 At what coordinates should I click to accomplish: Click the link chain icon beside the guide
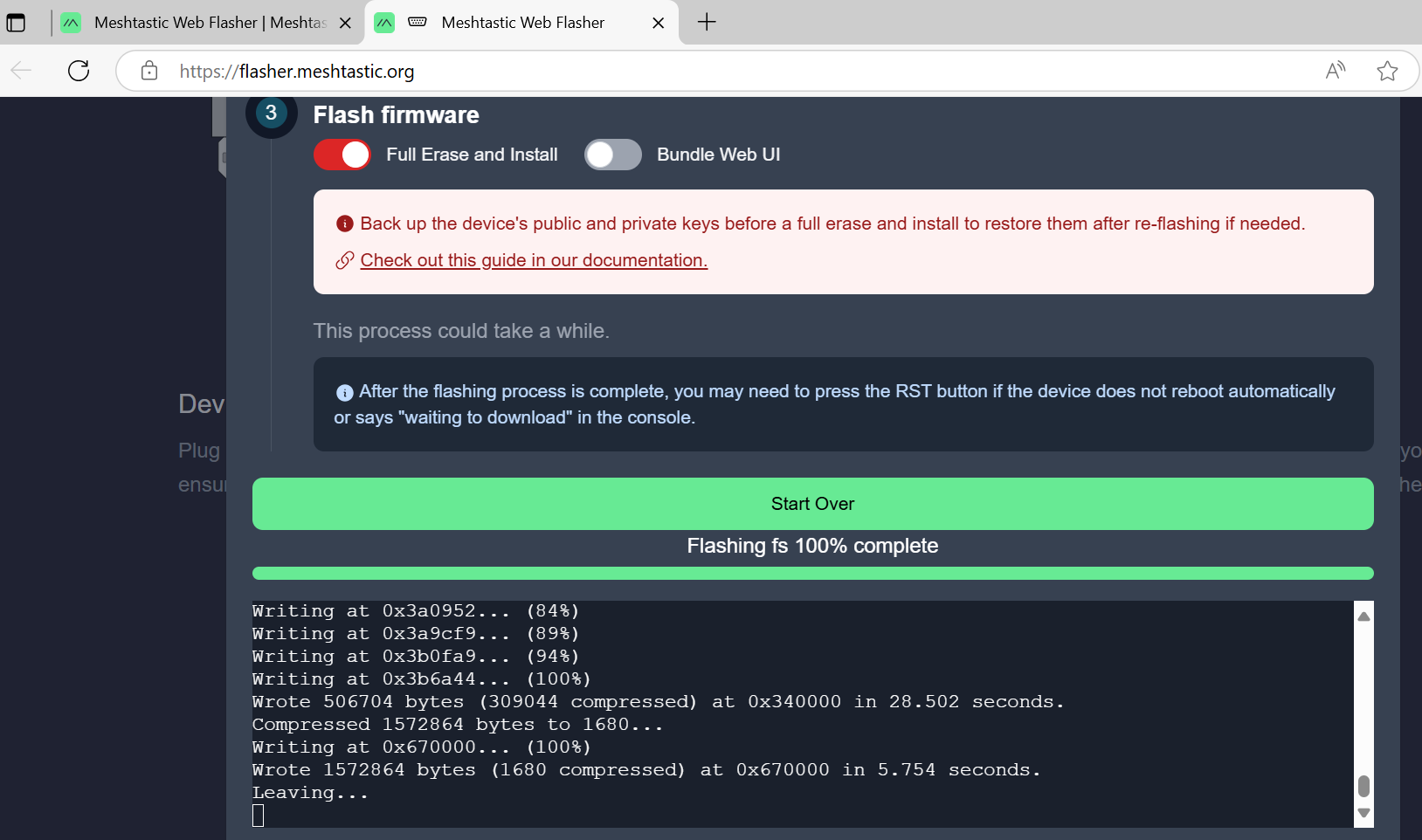tap(344, 260)
